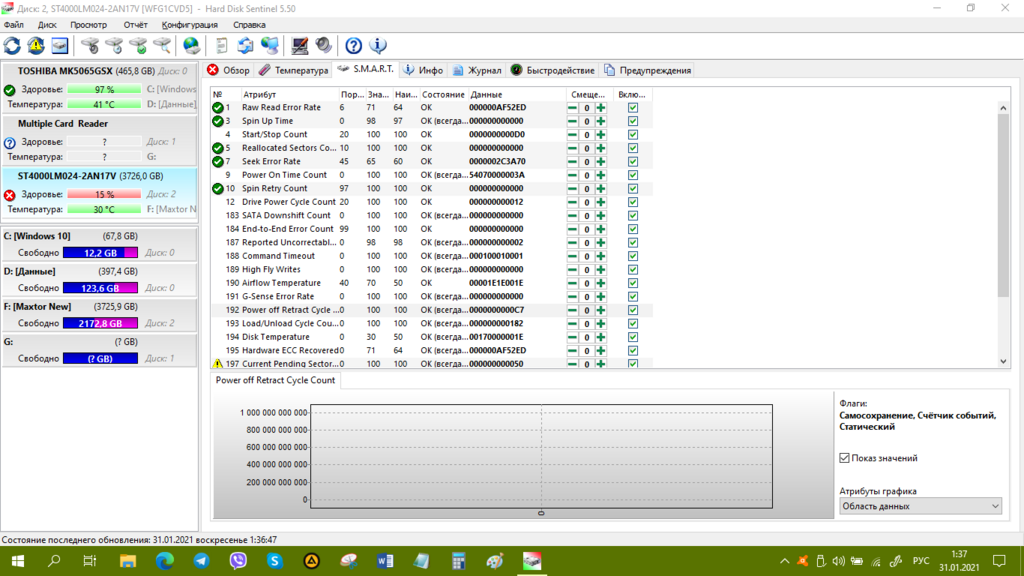The width and height of the screenshot is (1024, 576).
Task: Click the warning icon on Current Pending Sector row
Action: (x=217, y=364)
